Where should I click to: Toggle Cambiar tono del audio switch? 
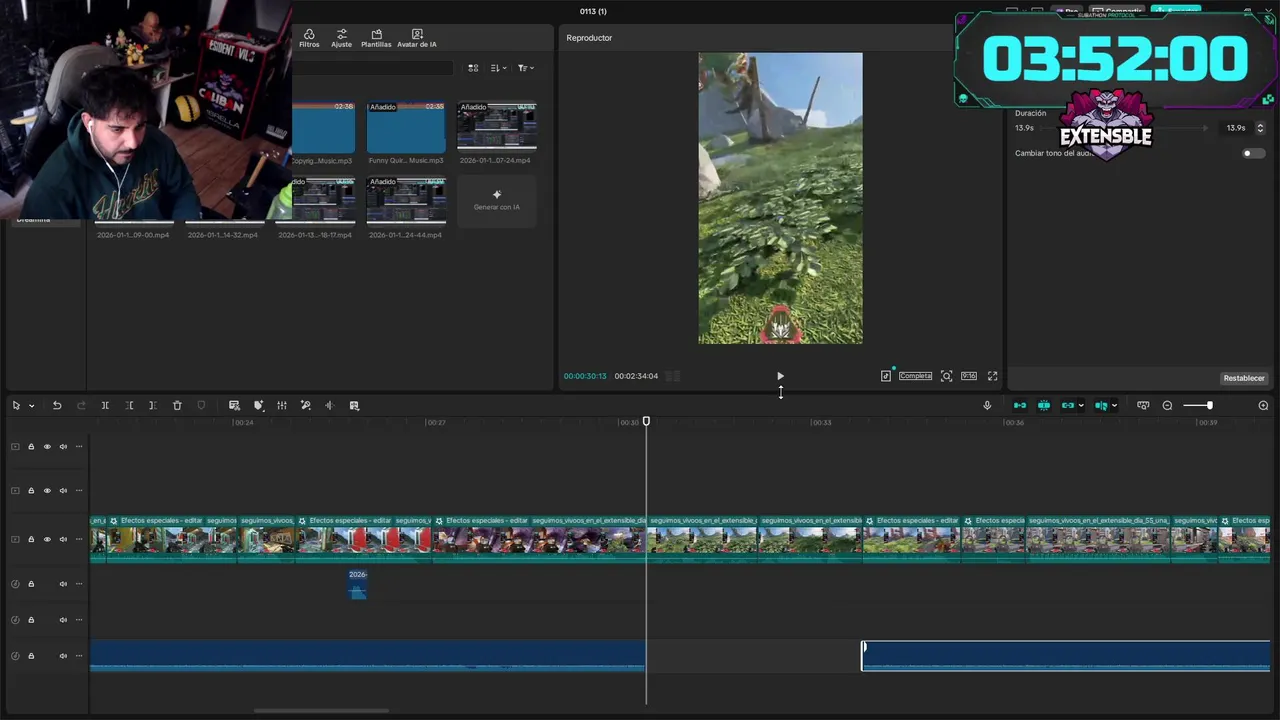pos(1253,153)
